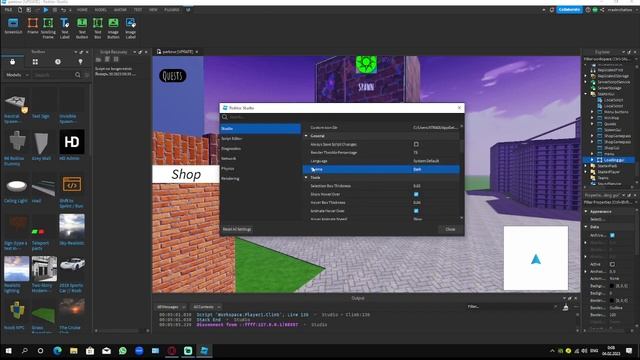The height and width of the screenshot is (360, 640).
Task: Open the Language dropdown showing System Default
Action: tap(436, 161)
